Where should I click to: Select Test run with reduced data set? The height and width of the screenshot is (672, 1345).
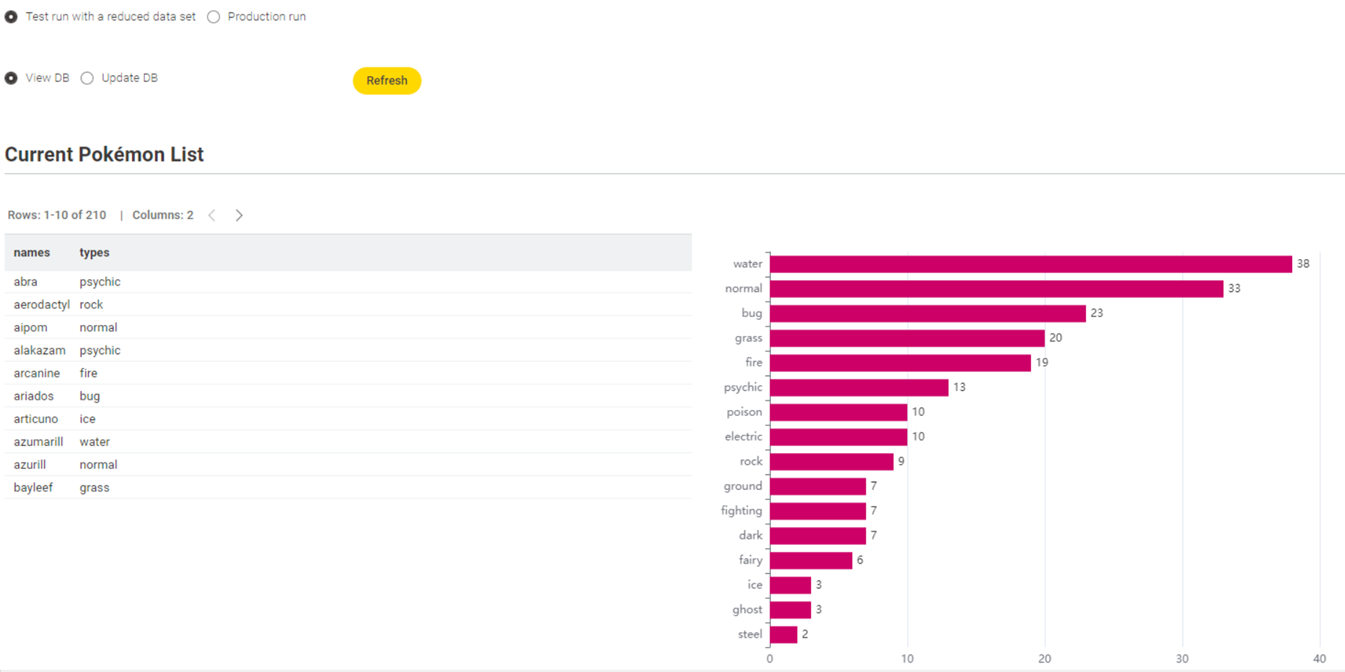pos(11,17)
